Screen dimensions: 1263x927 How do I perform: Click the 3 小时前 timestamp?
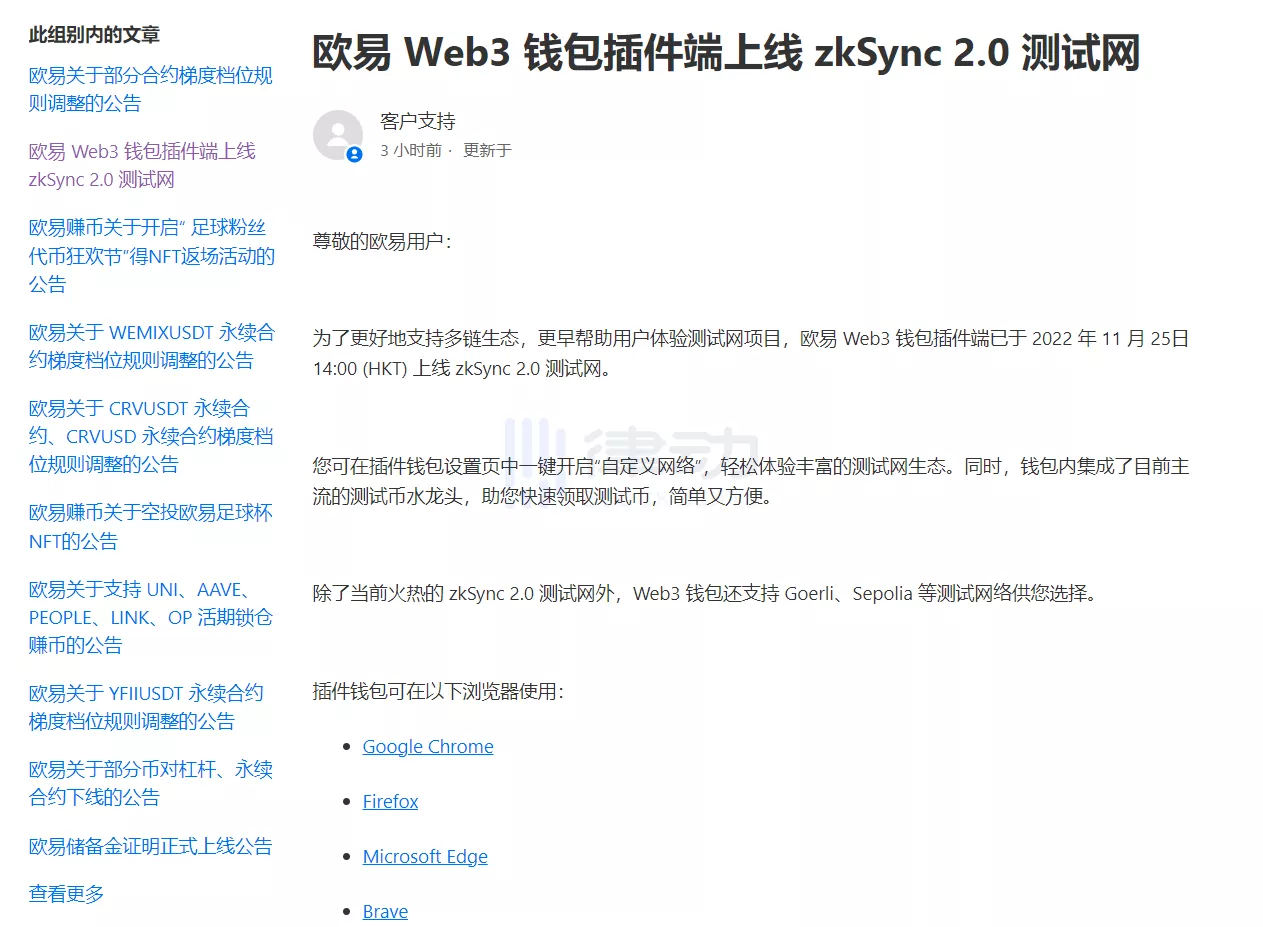(x=410, y=151)
